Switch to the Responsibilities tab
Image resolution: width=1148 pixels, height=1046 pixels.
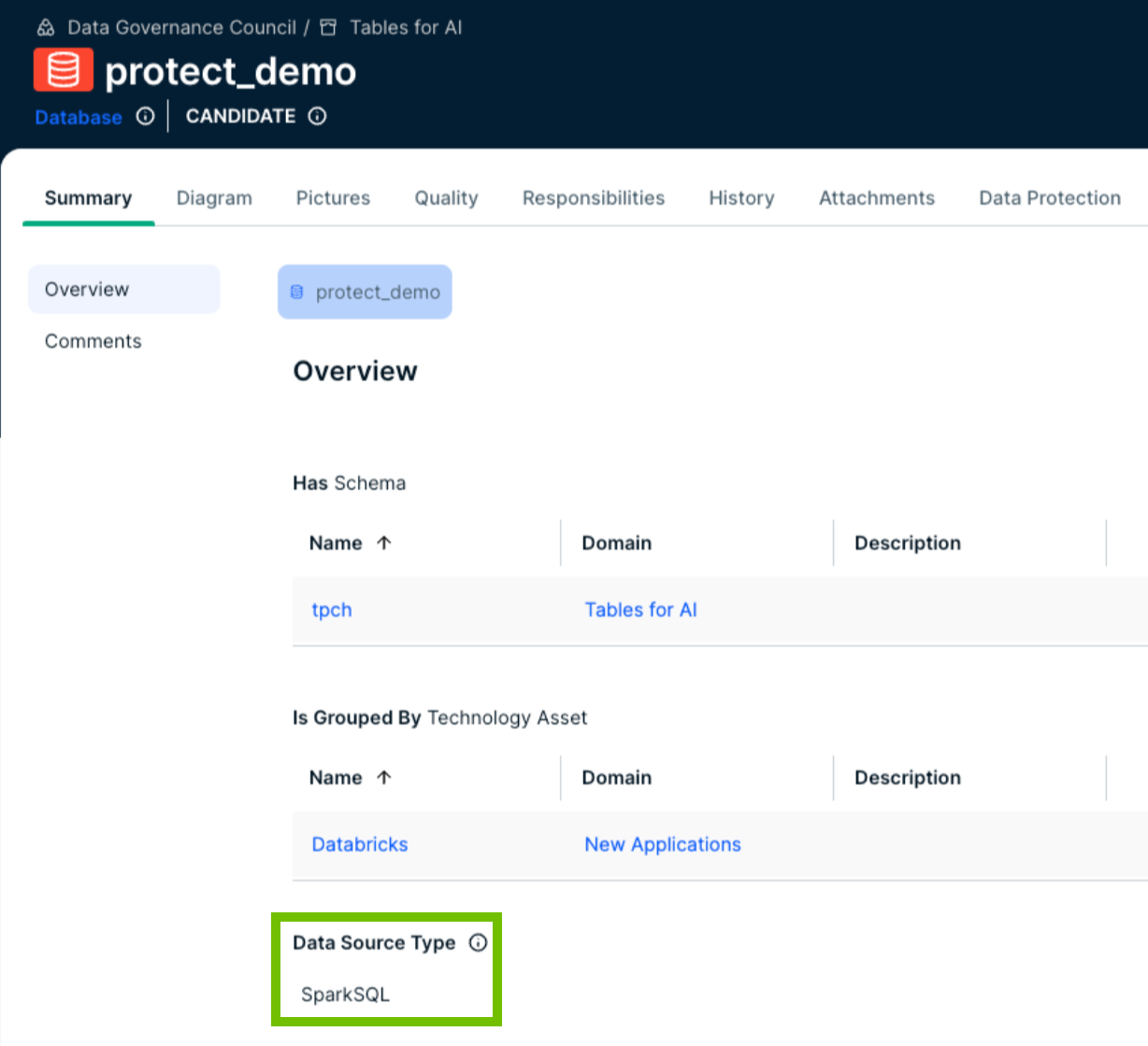[593, 198]
